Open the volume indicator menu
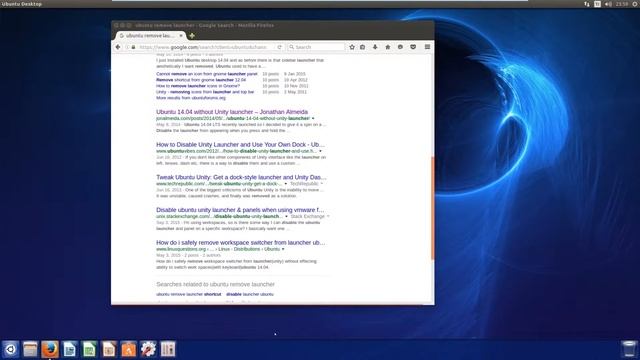 608,4
